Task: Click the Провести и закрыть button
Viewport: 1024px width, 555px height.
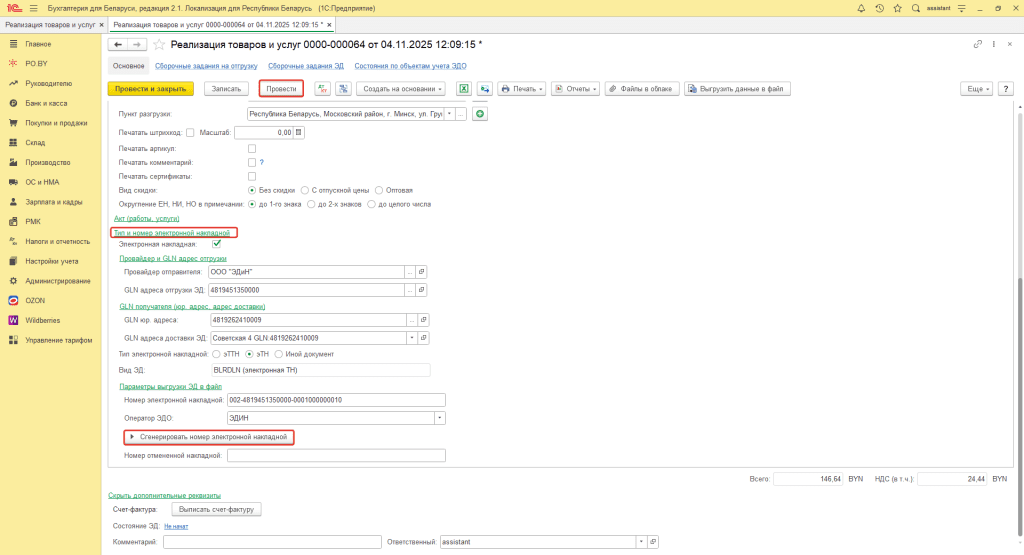Action: 150,89
